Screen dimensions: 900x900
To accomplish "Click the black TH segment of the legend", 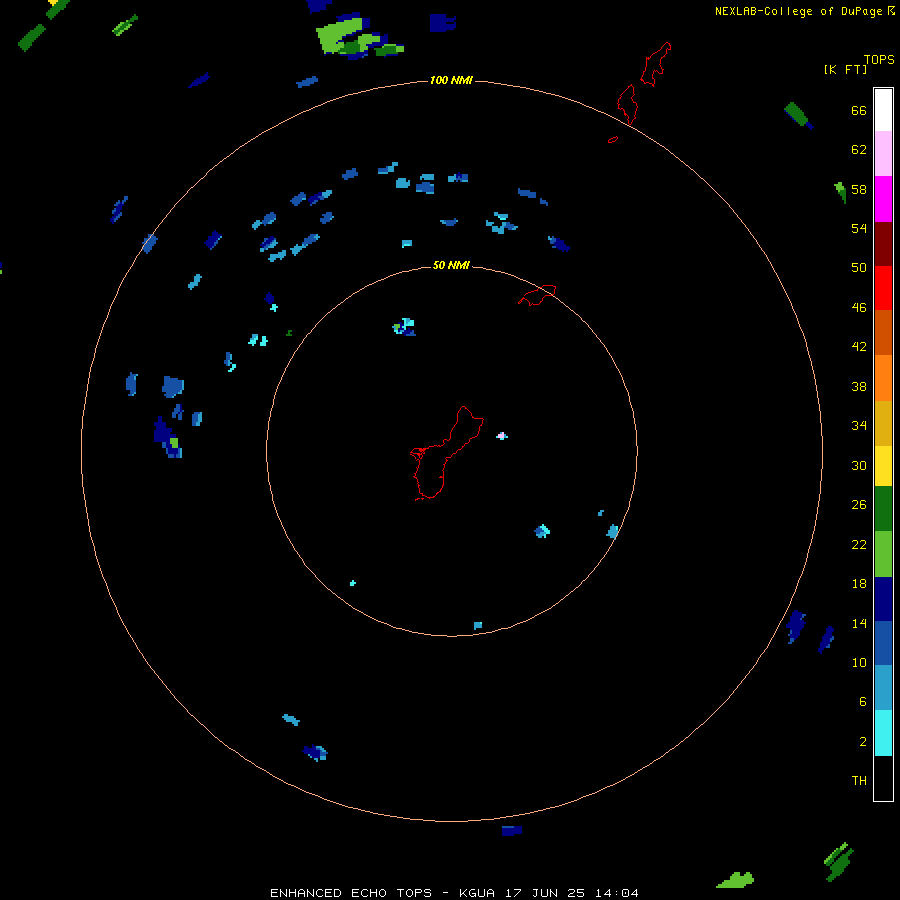I will [883, 778].
